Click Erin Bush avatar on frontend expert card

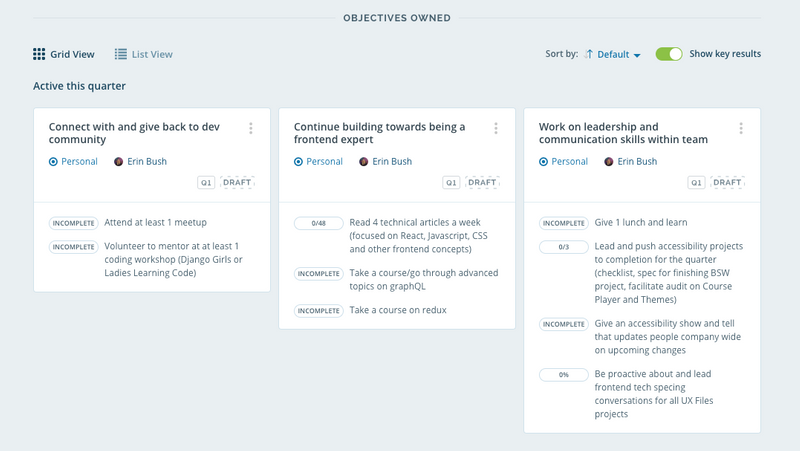(x=364, y=161)
